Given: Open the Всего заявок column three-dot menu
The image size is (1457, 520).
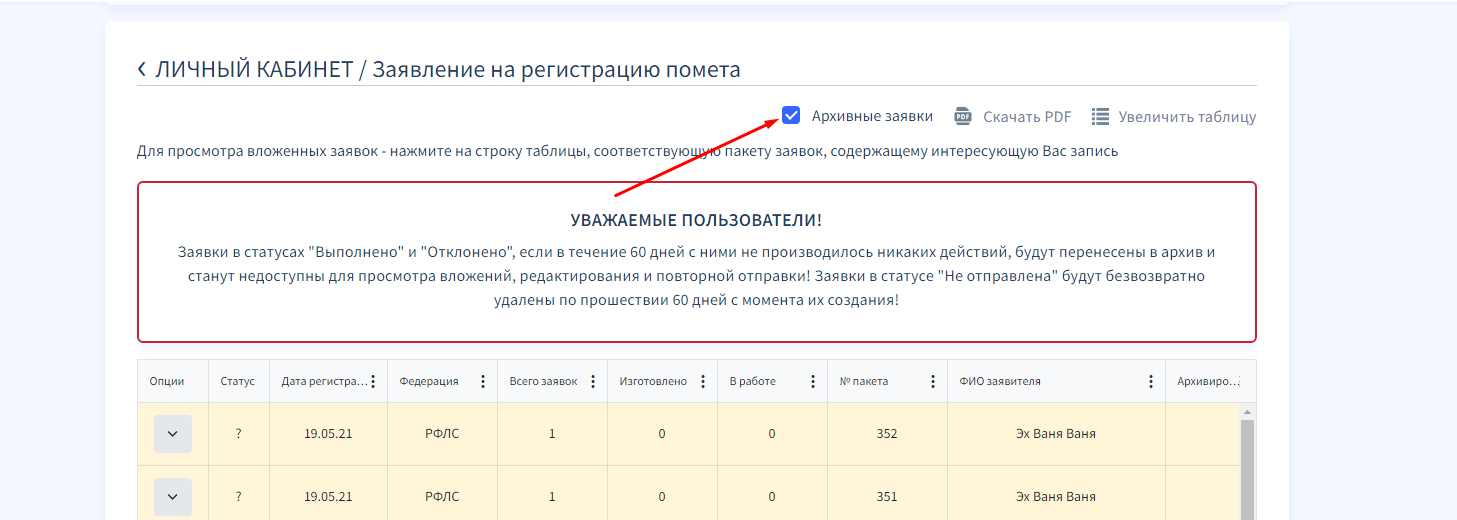Looking at the screenshot, I should (593, 381).
